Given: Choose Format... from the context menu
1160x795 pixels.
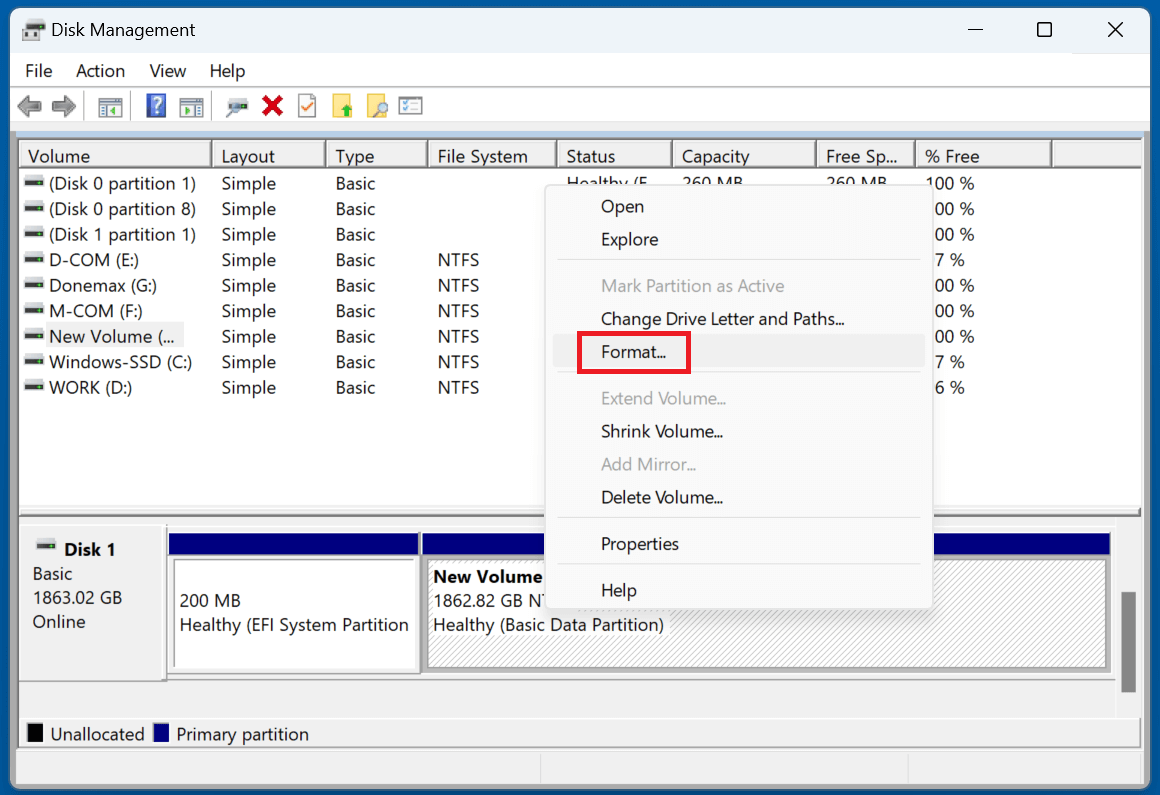Looking at the screenshot, I should click(633, 352).
